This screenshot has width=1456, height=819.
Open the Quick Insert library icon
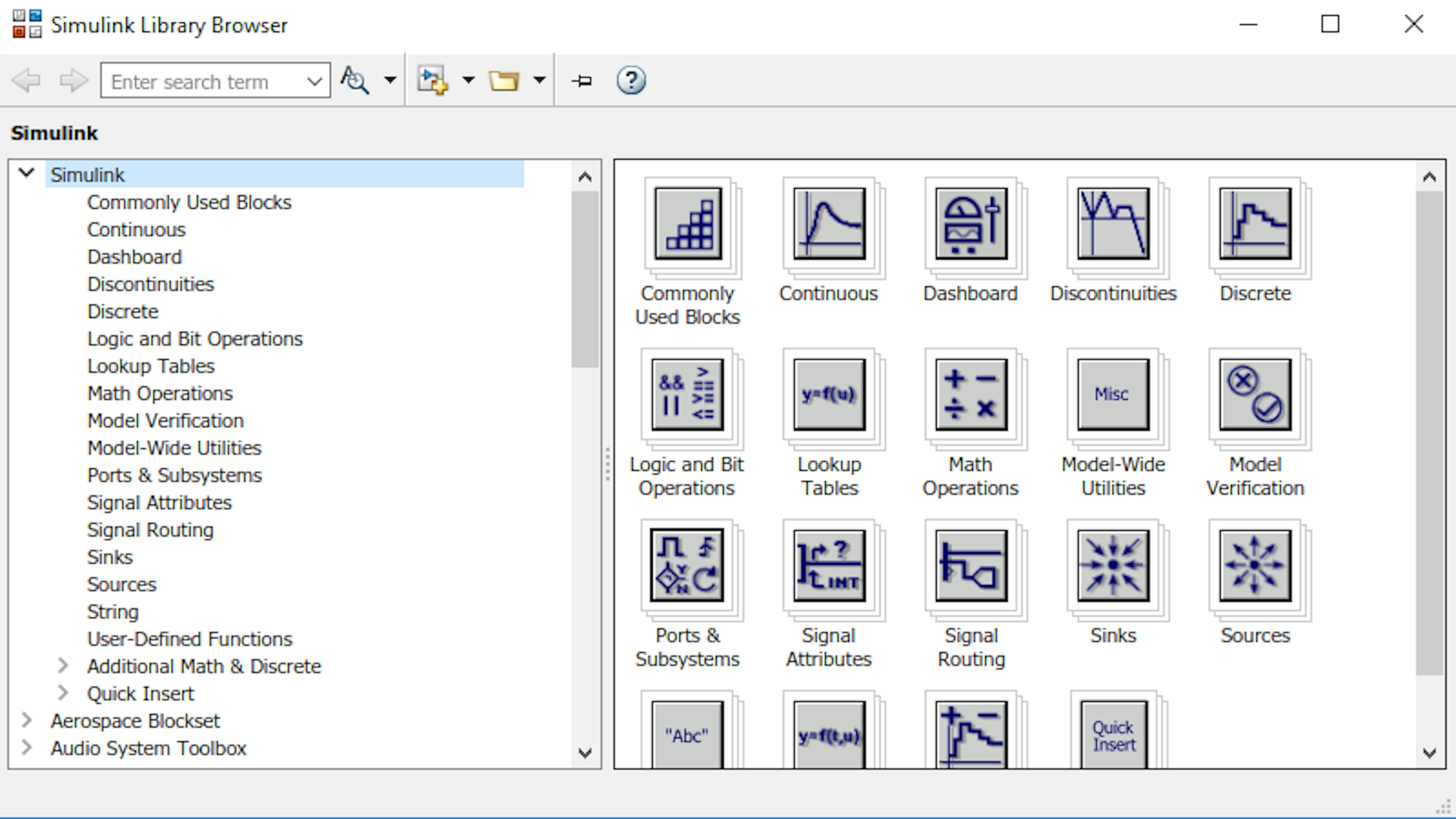(1114, 735)
